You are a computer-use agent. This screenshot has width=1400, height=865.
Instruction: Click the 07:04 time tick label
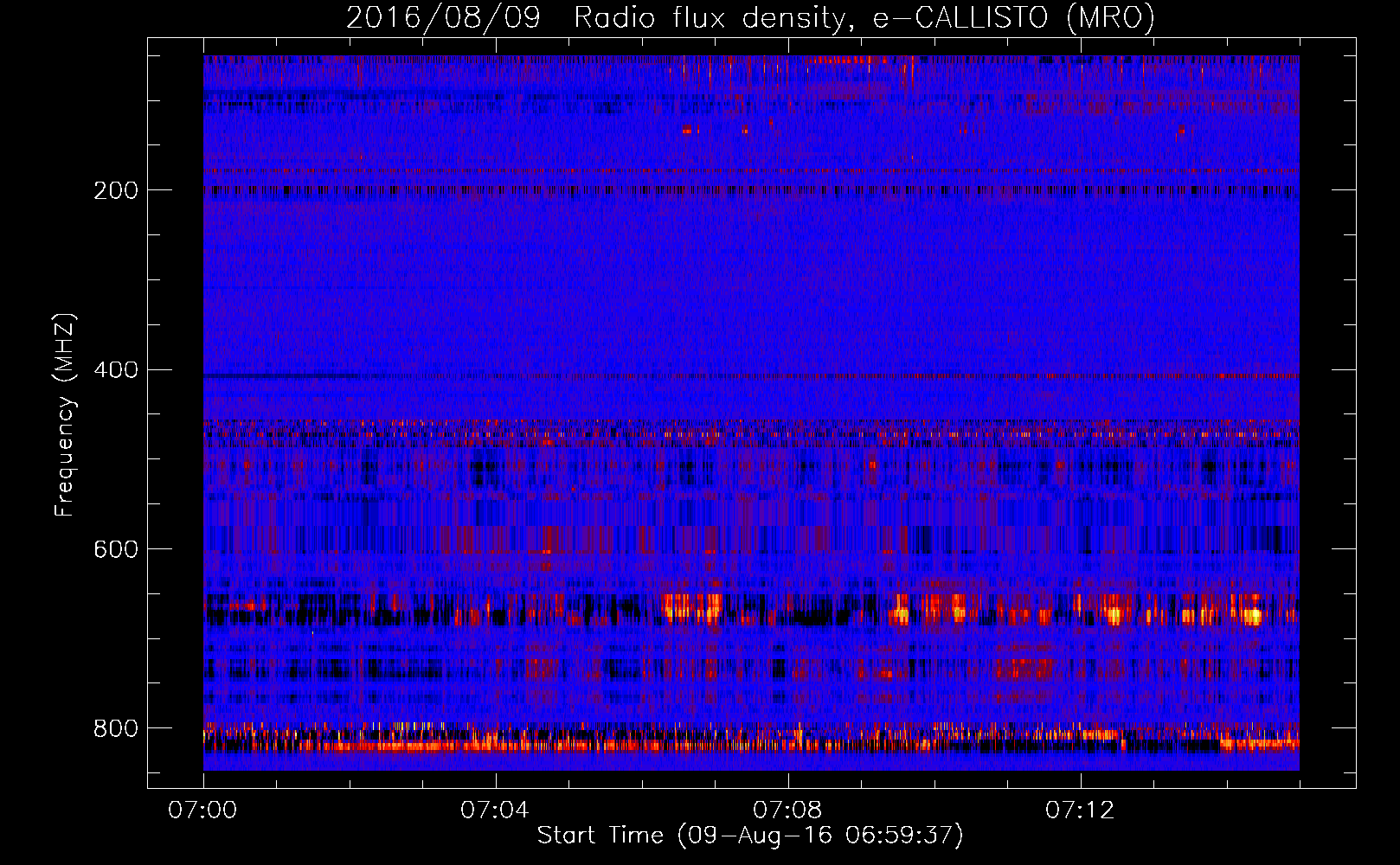(495, 810)
